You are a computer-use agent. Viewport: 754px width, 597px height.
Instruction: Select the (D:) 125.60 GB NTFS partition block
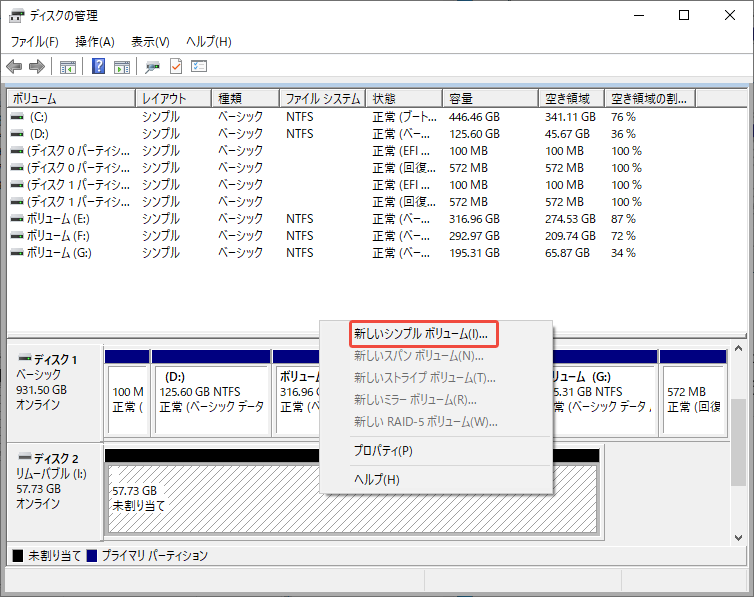coord(211,399)
